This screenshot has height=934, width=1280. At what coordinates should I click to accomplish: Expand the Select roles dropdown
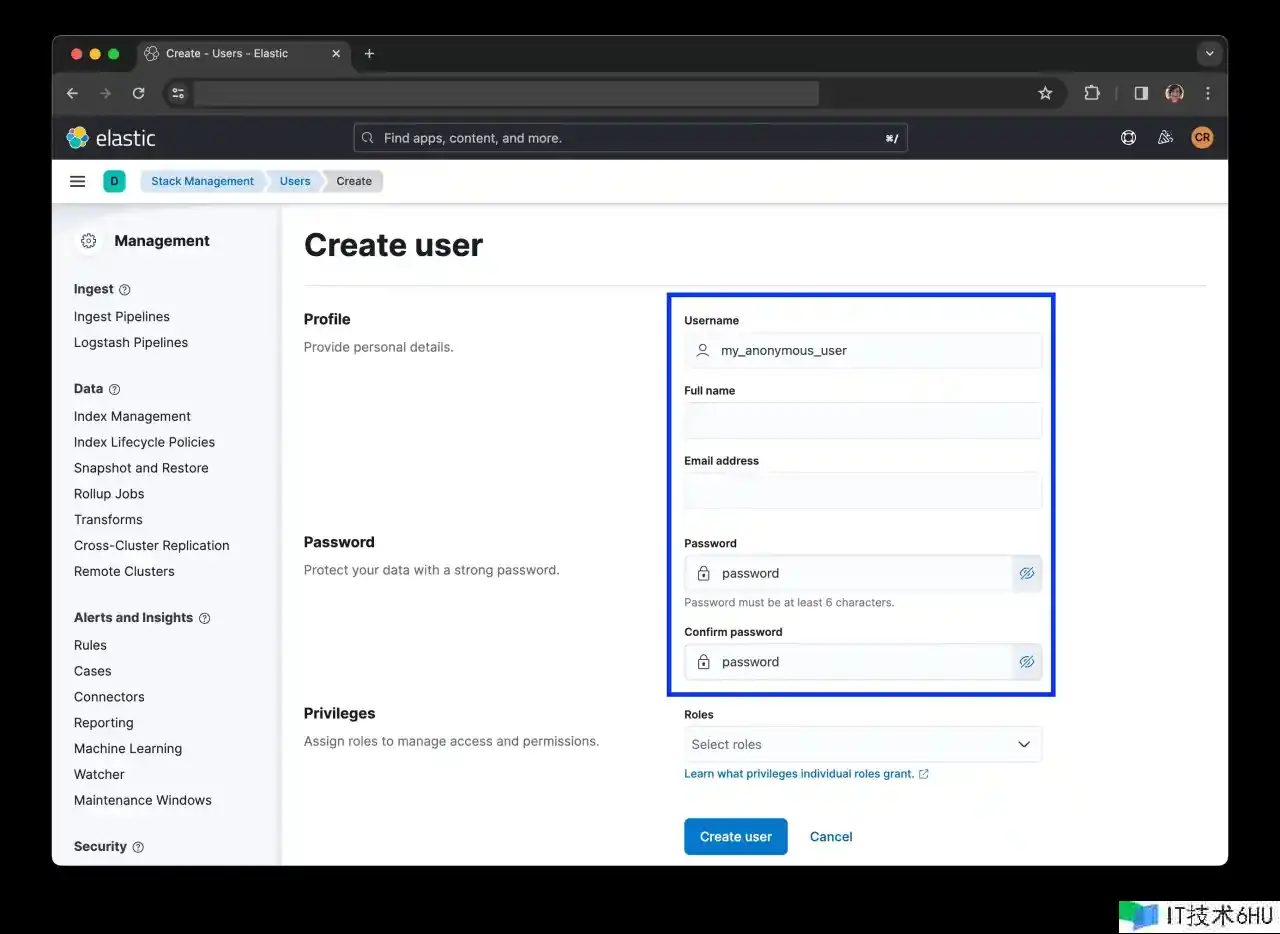point(862,745)
